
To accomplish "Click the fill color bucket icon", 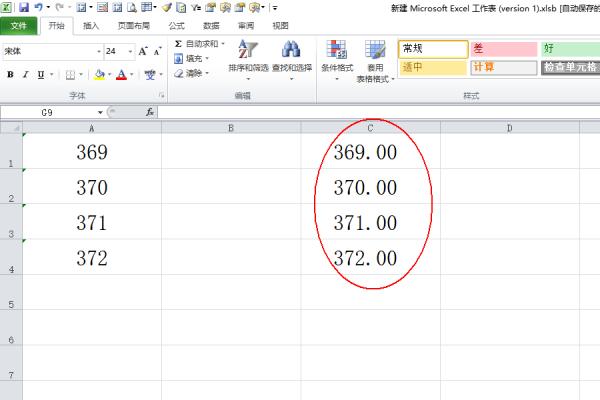I will click(99, 75).
